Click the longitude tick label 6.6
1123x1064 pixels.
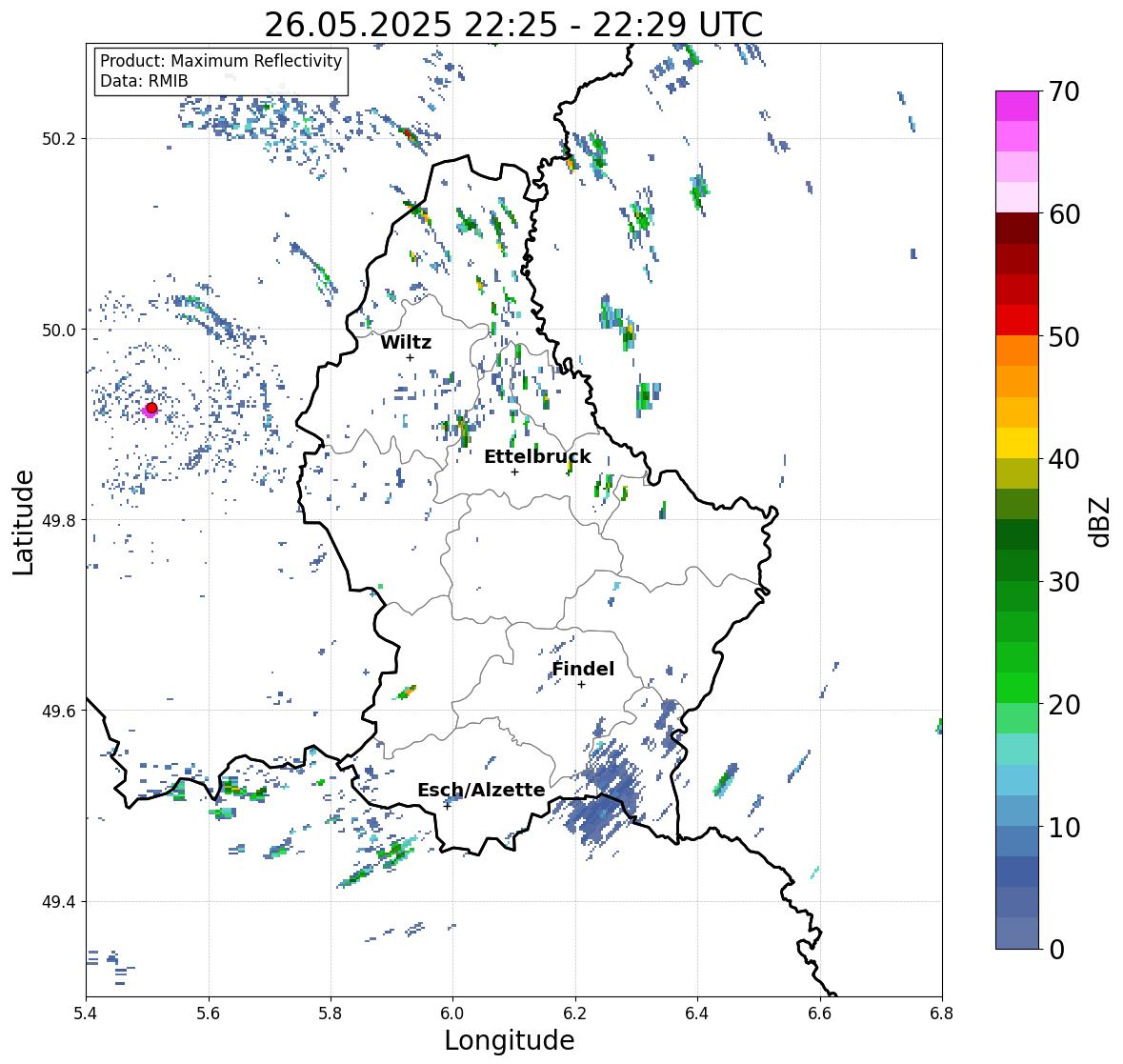point(820,1014)
